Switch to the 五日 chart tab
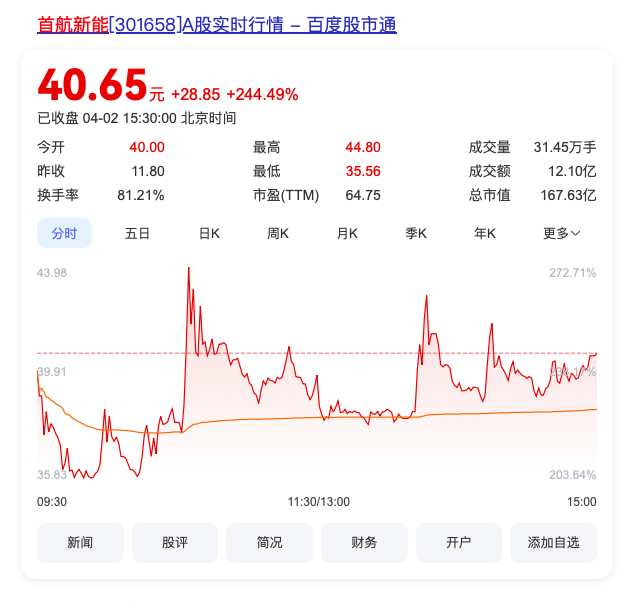This screenshot has width=640, height=601. click(x=137, y=234)
